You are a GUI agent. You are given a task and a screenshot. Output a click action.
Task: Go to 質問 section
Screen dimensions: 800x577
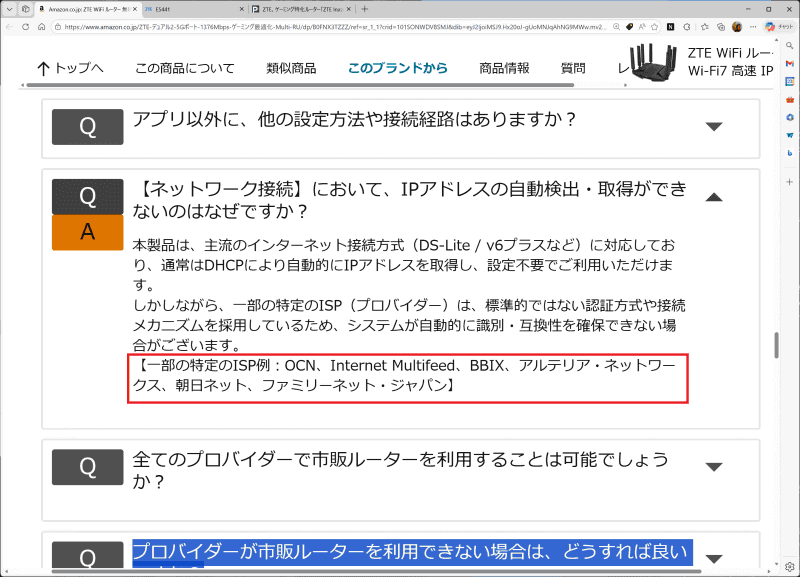click(x=573, y=68)
